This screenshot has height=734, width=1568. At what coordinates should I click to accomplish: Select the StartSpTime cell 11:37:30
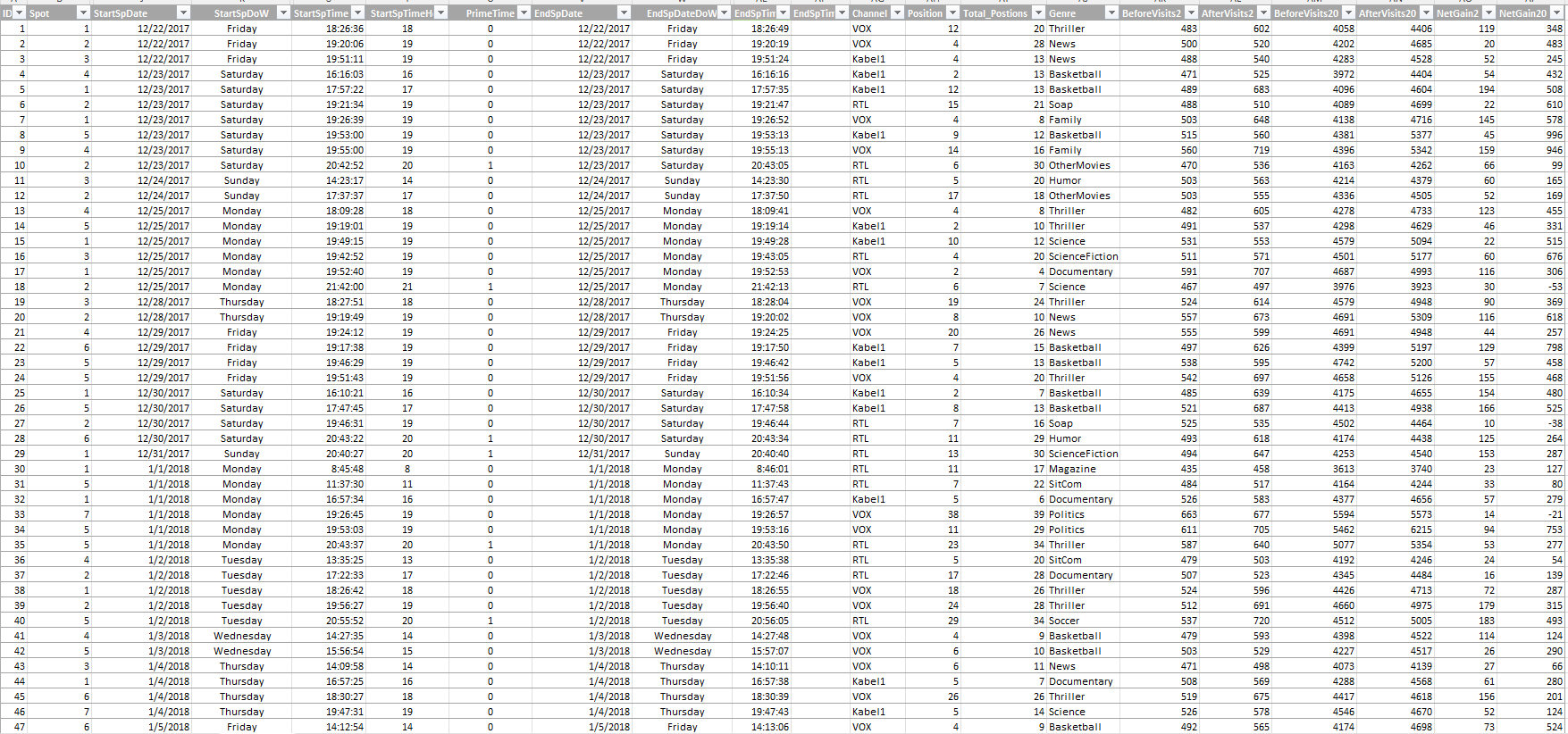(328, 484)
